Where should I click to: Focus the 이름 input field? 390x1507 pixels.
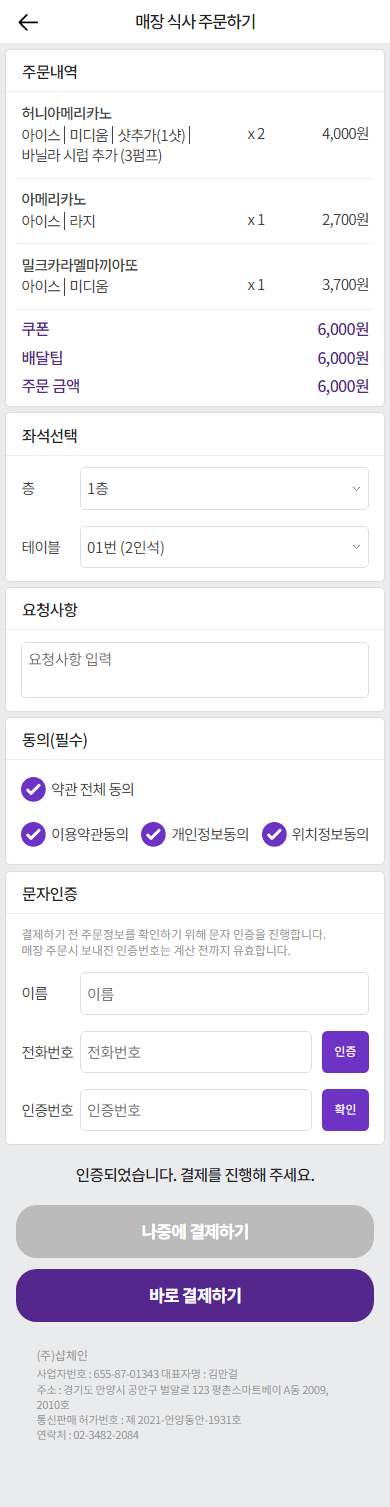pyautogui.click(x=224, y=994)
